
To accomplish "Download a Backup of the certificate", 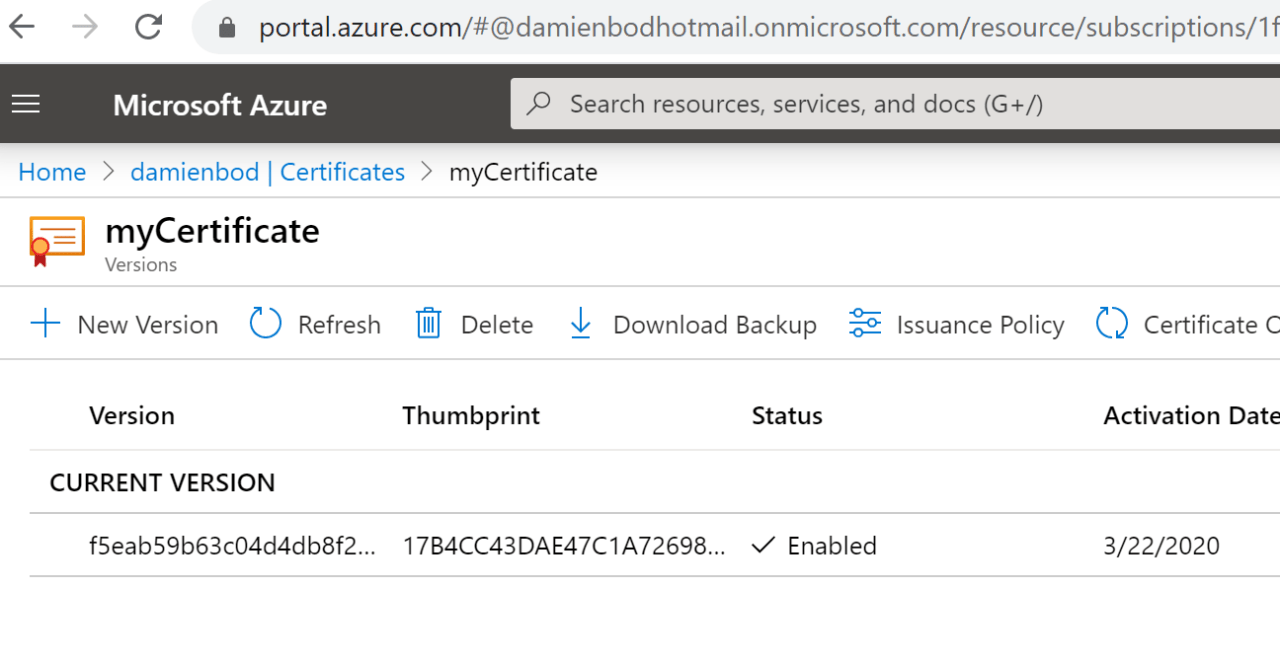I will pyautogui.click(x=691, y=324).
